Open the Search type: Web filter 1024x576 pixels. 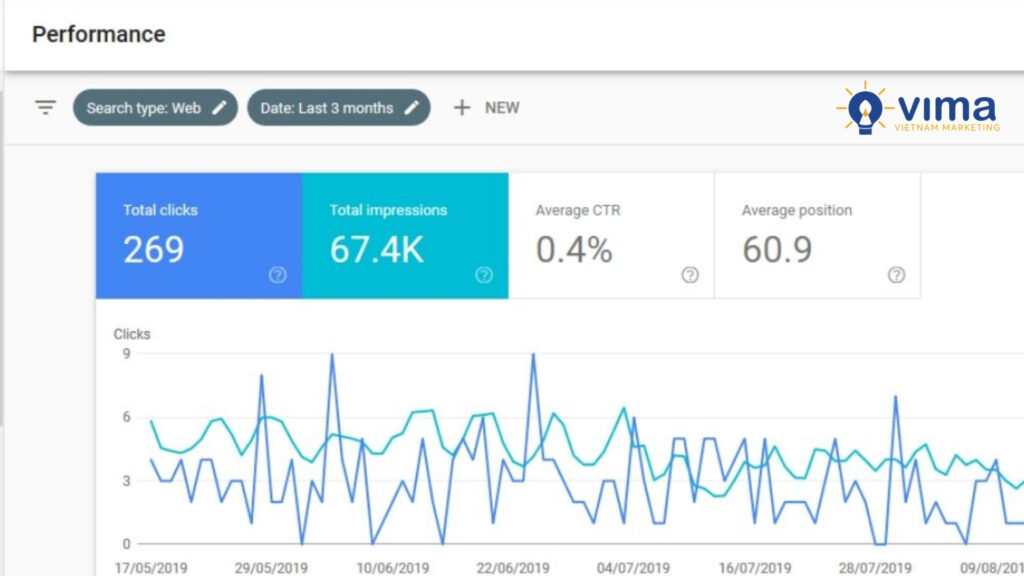click(x=143, y=108)
